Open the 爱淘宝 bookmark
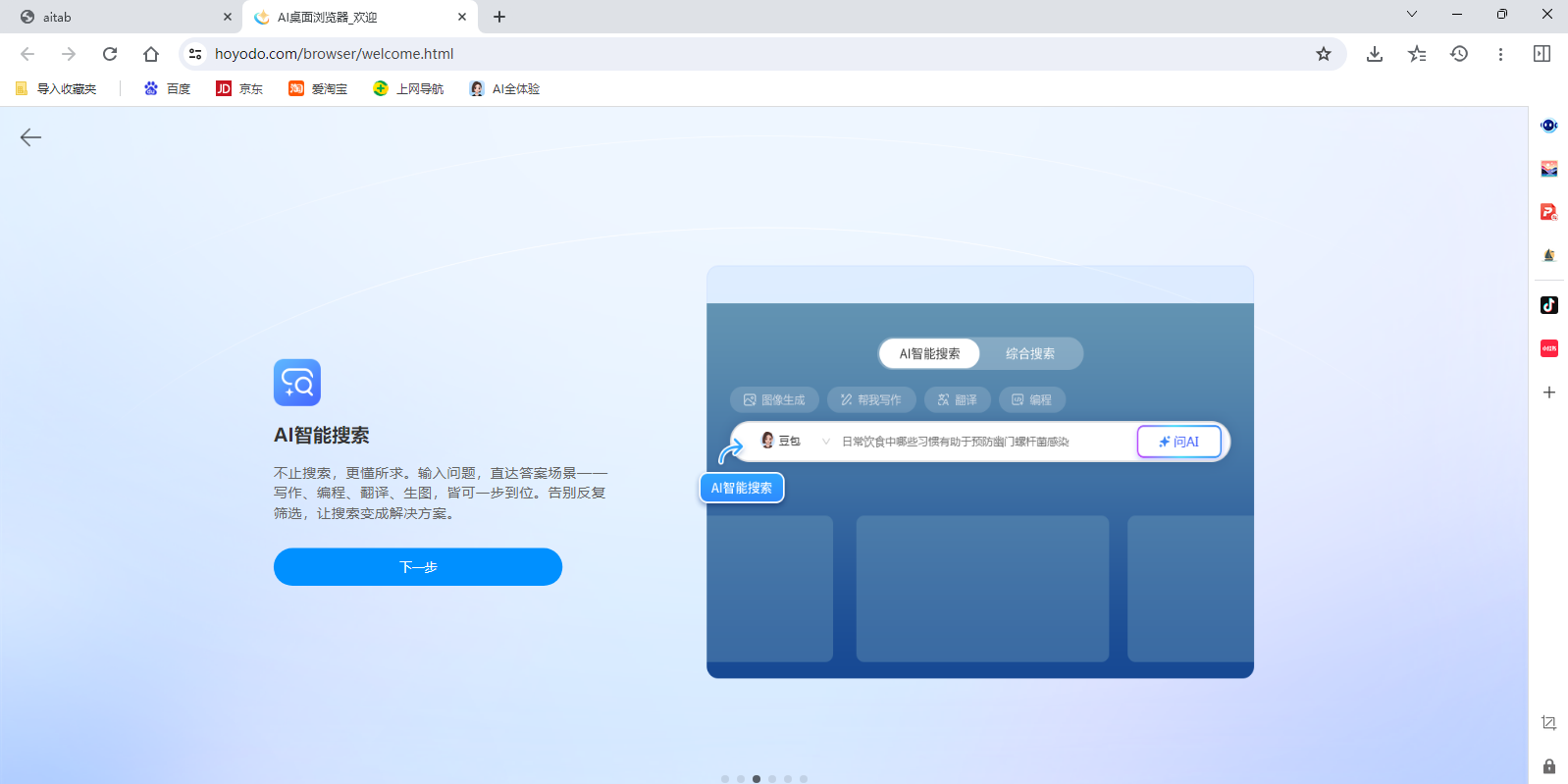1568x784 pixels. point(318,88)
